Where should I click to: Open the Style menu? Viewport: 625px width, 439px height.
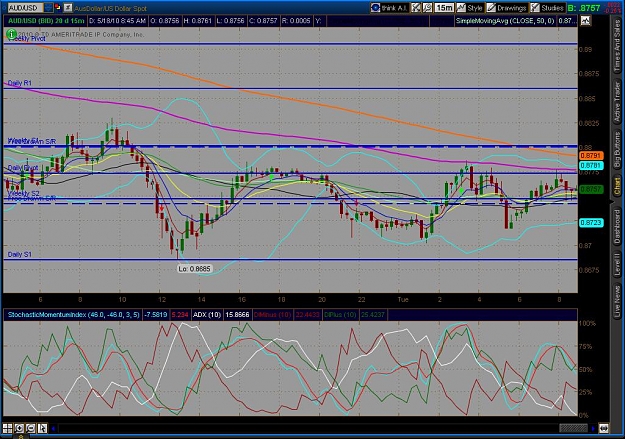pyautogui.click(x=470, y=8)
